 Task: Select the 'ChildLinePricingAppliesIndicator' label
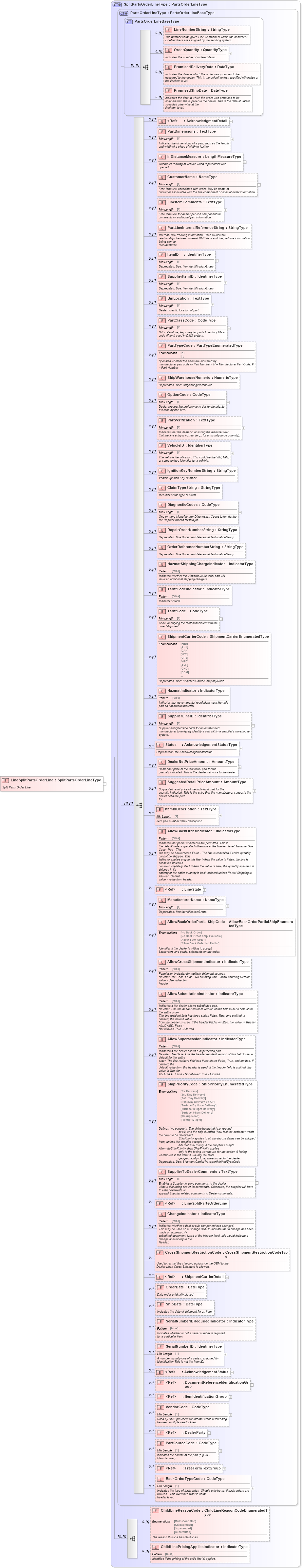(x=190, y=1546)
